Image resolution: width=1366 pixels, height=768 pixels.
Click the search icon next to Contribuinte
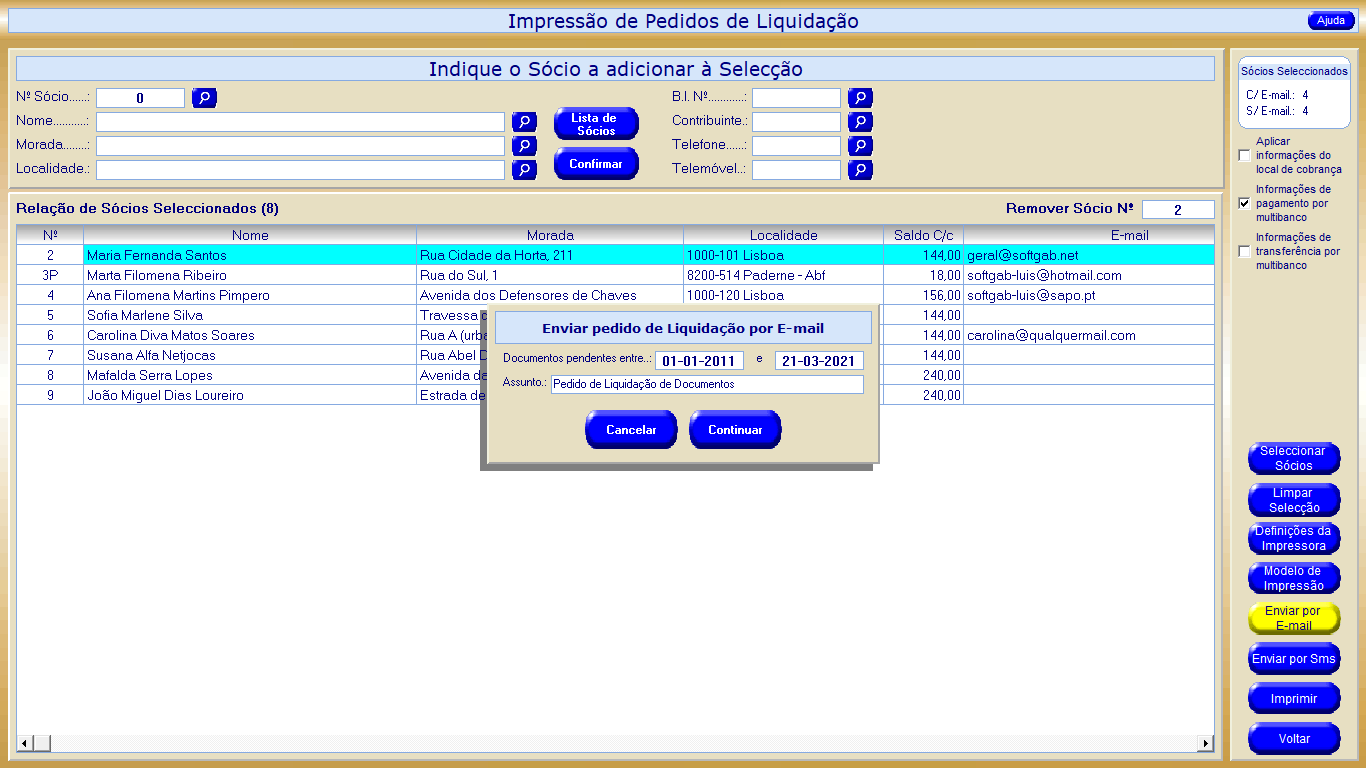[860, 122]
